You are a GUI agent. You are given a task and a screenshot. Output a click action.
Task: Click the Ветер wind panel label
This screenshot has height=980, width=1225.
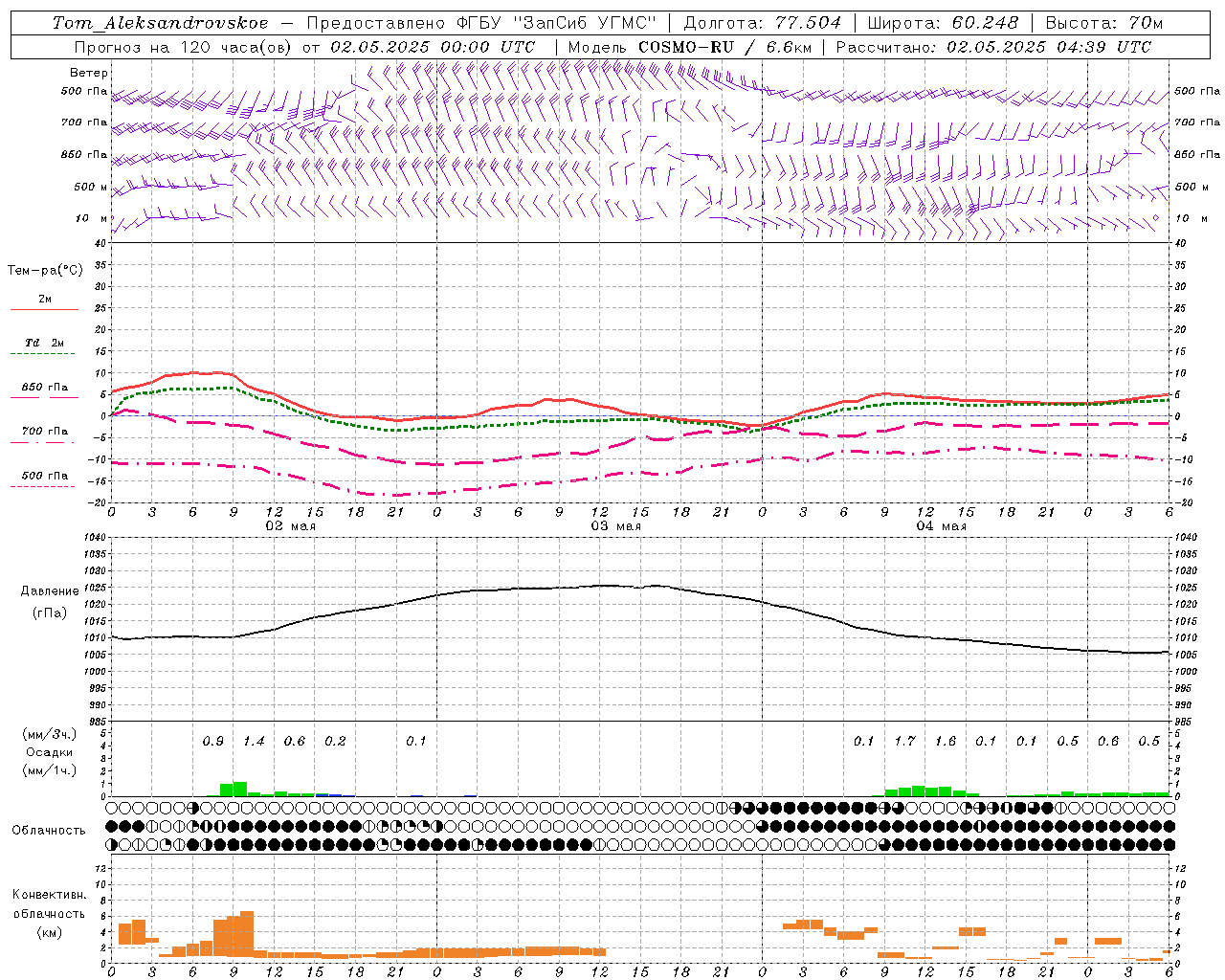tap(89, 73)
